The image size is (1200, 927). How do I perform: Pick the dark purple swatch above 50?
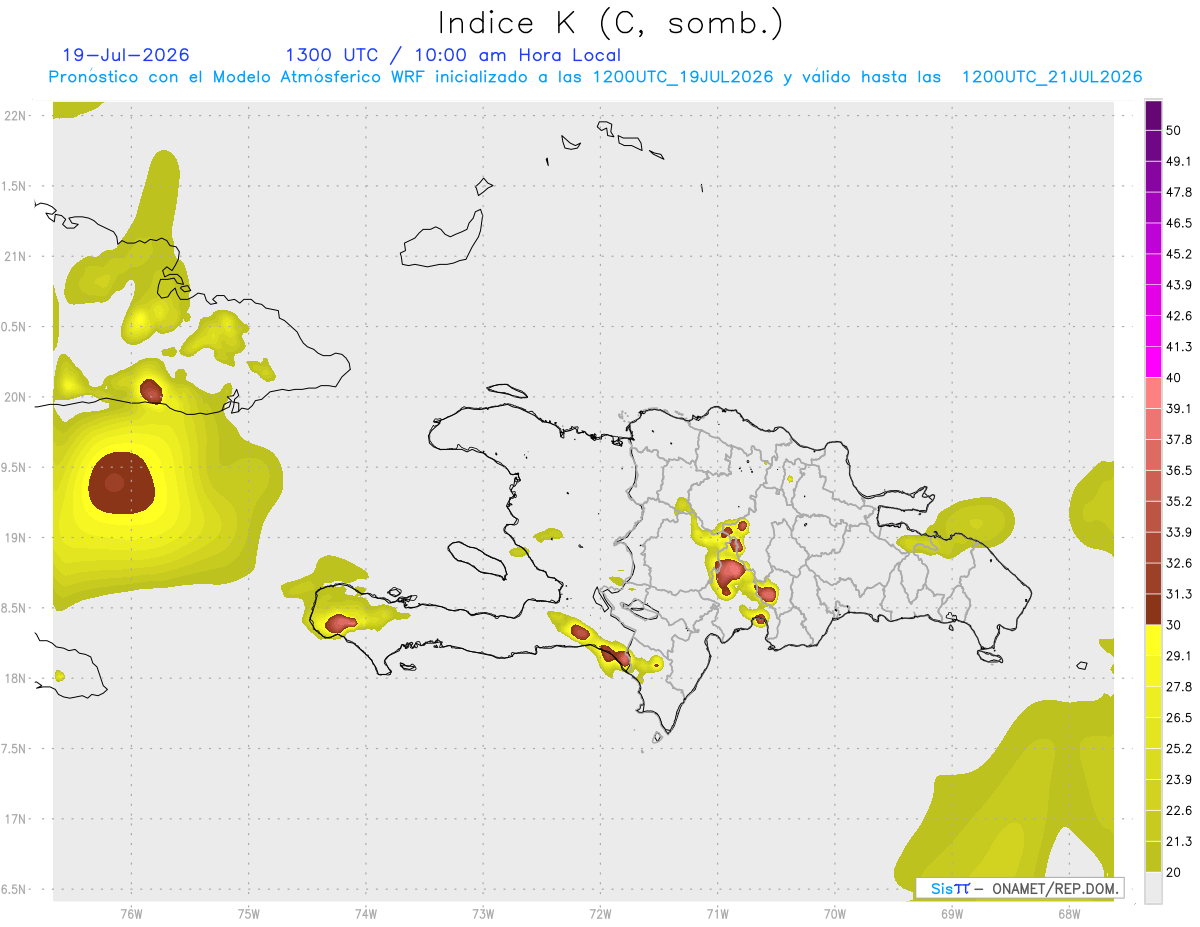(1153, 115)
